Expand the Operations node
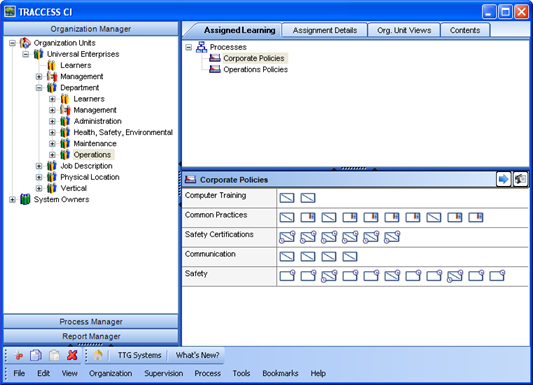Image resolution: width=533 pixels, height=385 pixels. pyautogui.click(x=52, y=155)
